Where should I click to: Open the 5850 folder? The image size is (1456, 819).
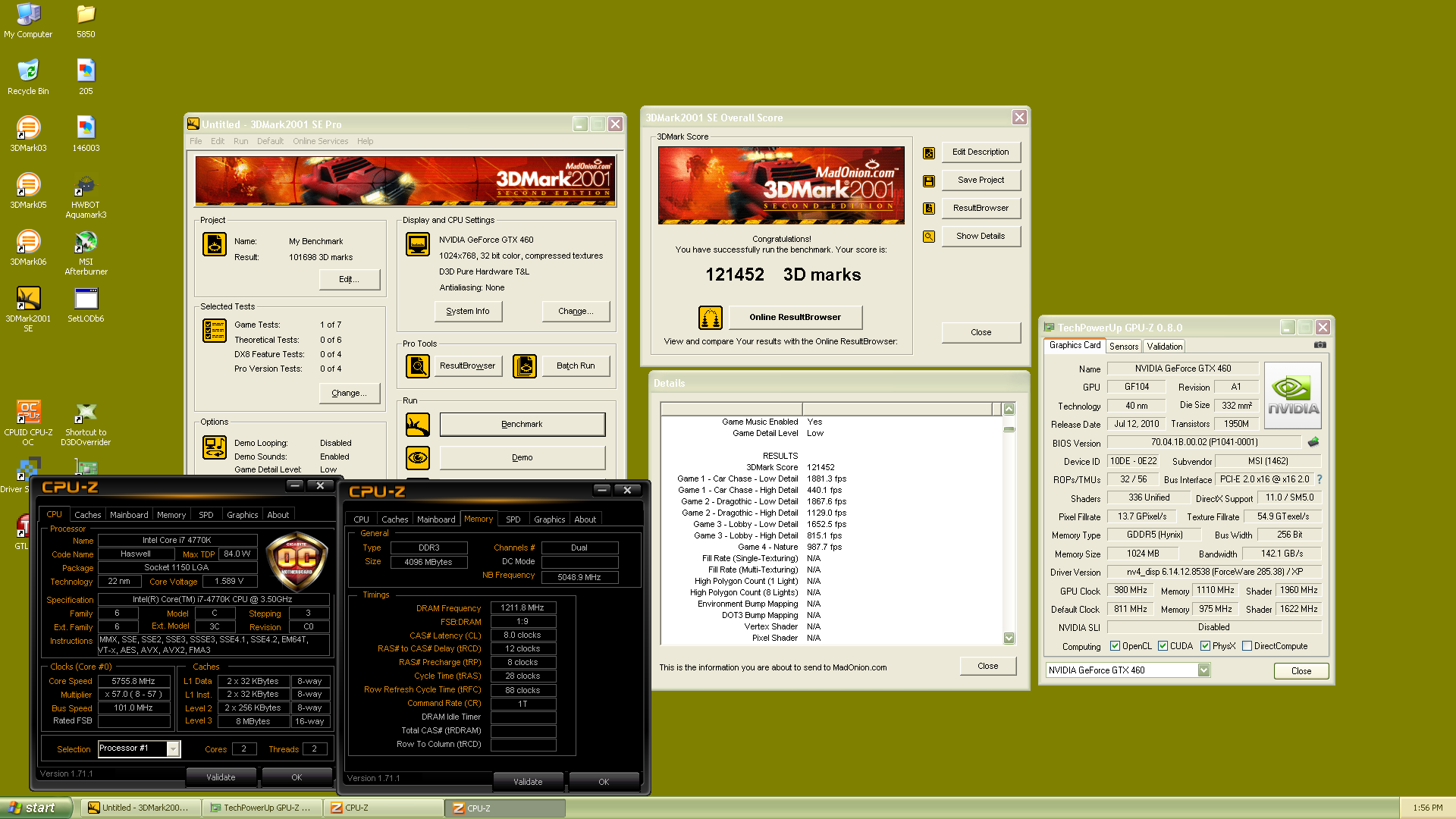[x=86, y=20]
